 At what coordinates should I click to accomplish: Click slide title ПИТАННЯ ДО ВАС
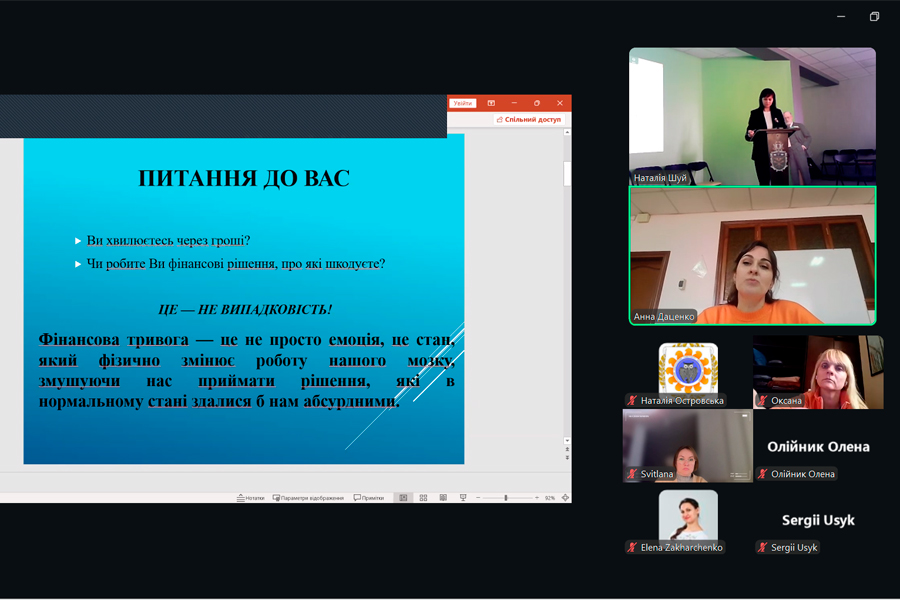(244, 179)
